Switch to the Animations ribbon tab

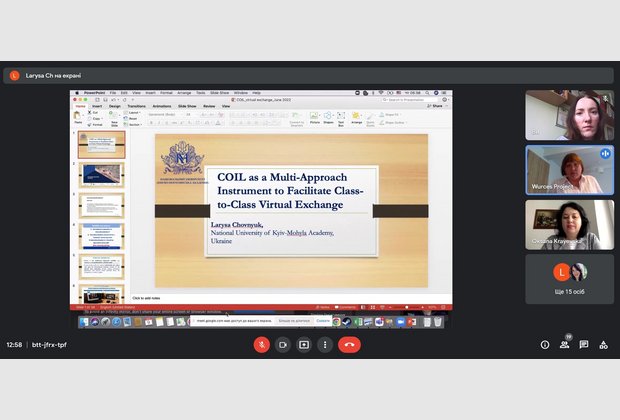tap(162, 106)
